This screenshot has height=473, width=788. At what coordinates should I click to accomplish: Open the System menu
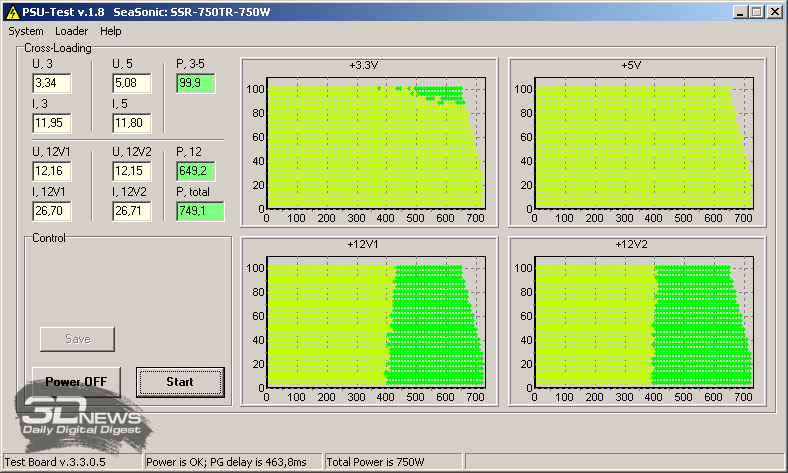click(x=26, y=31)
